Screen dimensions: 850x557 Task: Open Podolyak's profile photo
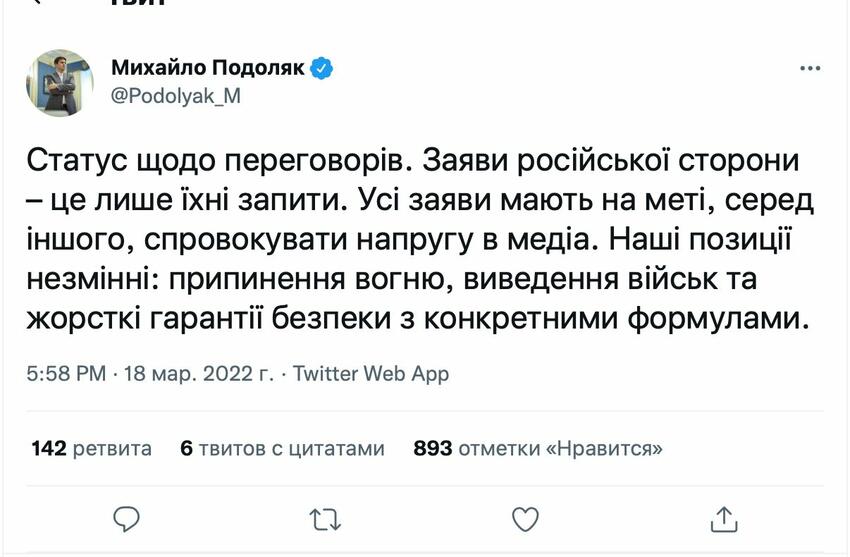(60, 83)
